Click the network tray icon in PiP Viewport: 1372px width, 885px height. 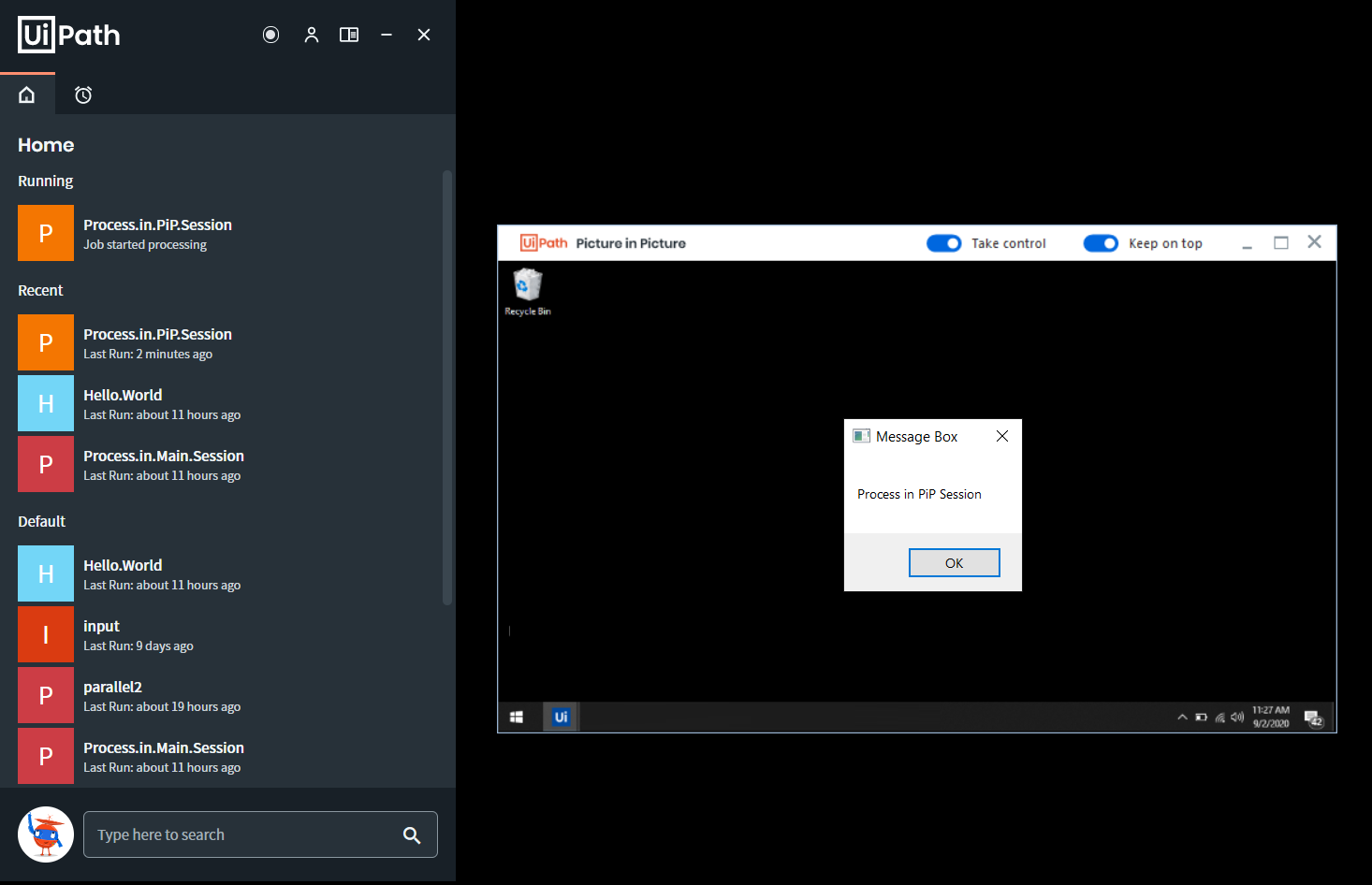pyautogui.click(x=1220, y=718)
